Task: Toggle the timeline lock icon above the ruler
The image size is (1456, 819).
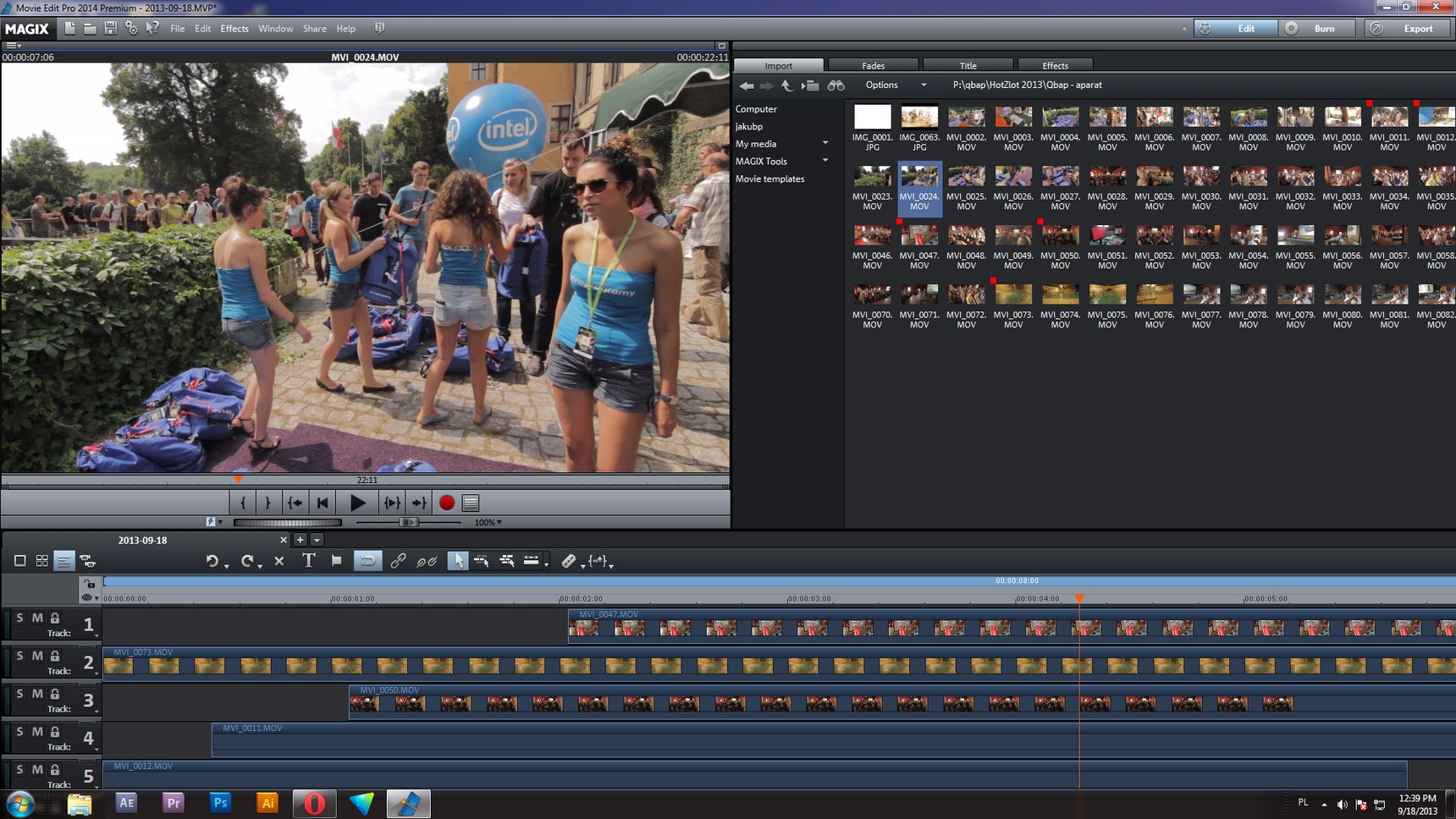Action: click(x=90, y=584)
